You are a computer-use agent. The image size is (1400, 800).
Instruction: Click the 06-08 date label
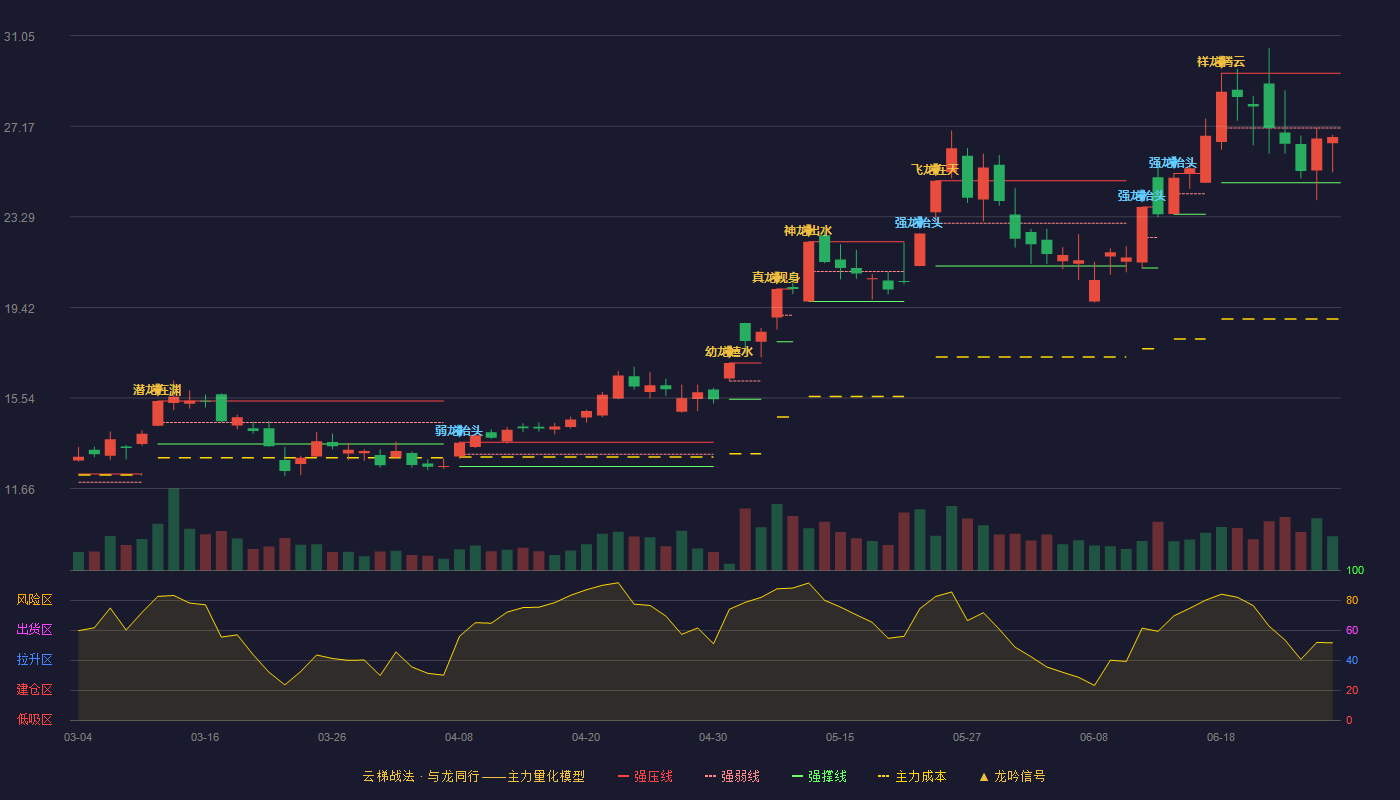1094,737
